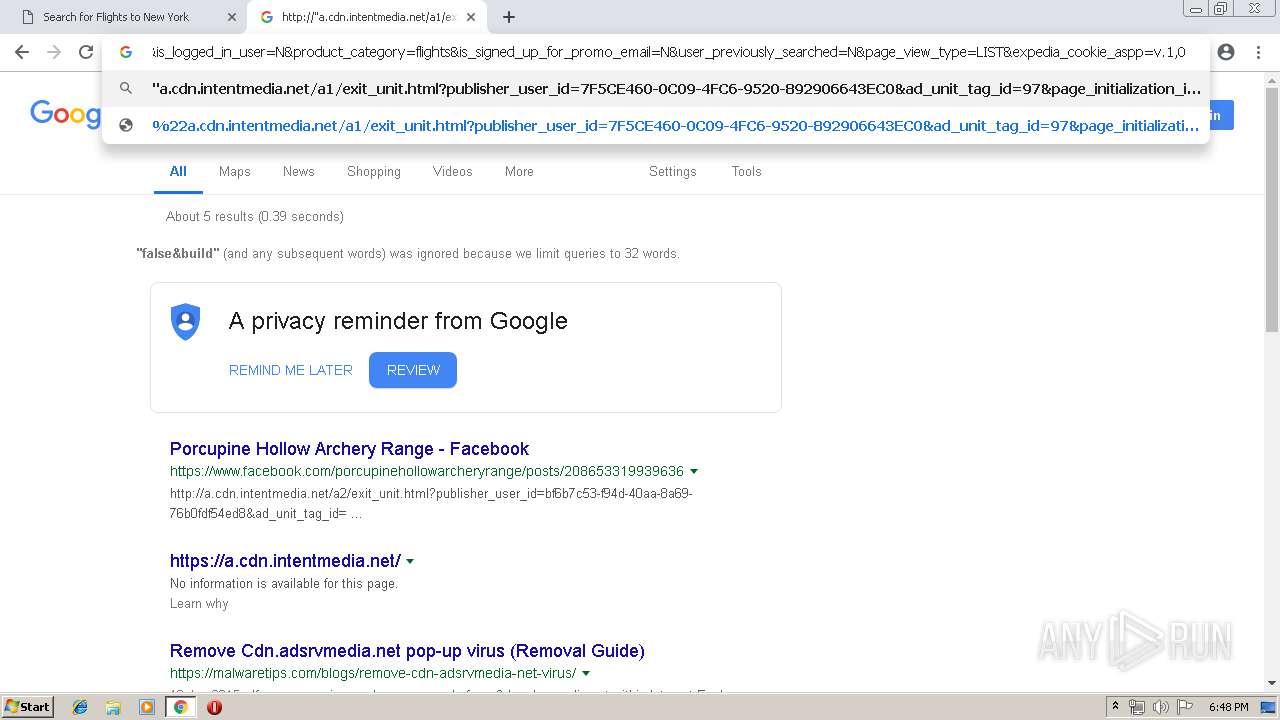Open File Explorer from taskbar

pyautogui.click(x=113, y=707)
